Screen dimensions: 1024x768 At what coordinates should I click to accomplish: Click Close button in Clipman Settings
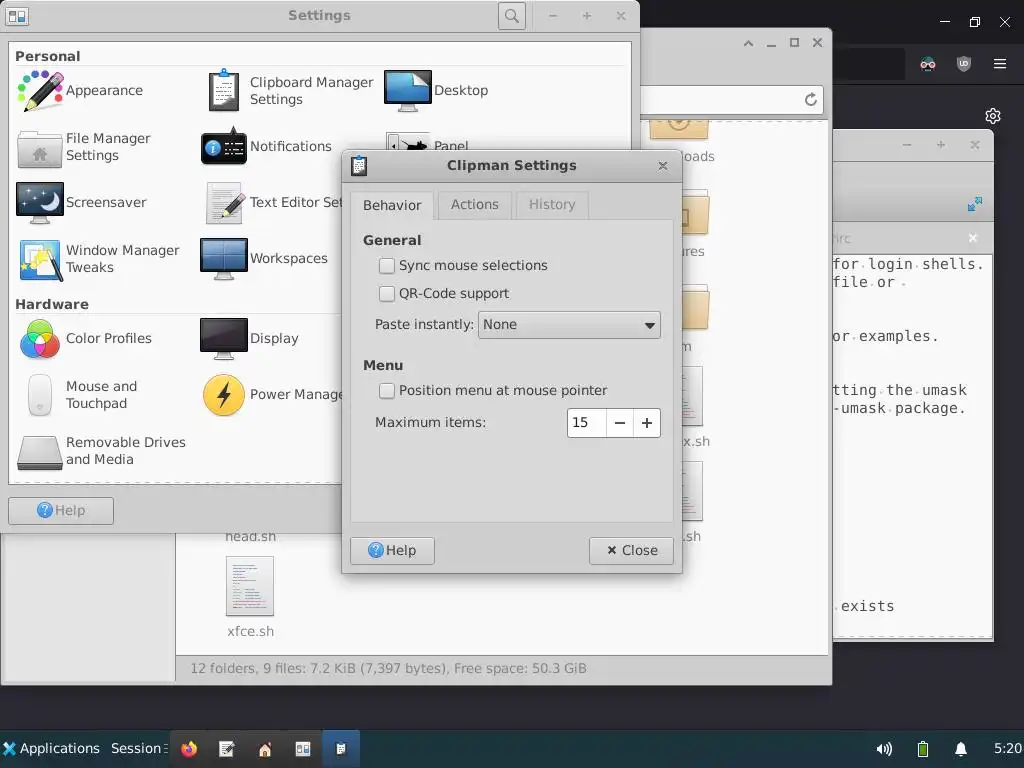pos(632,551)
